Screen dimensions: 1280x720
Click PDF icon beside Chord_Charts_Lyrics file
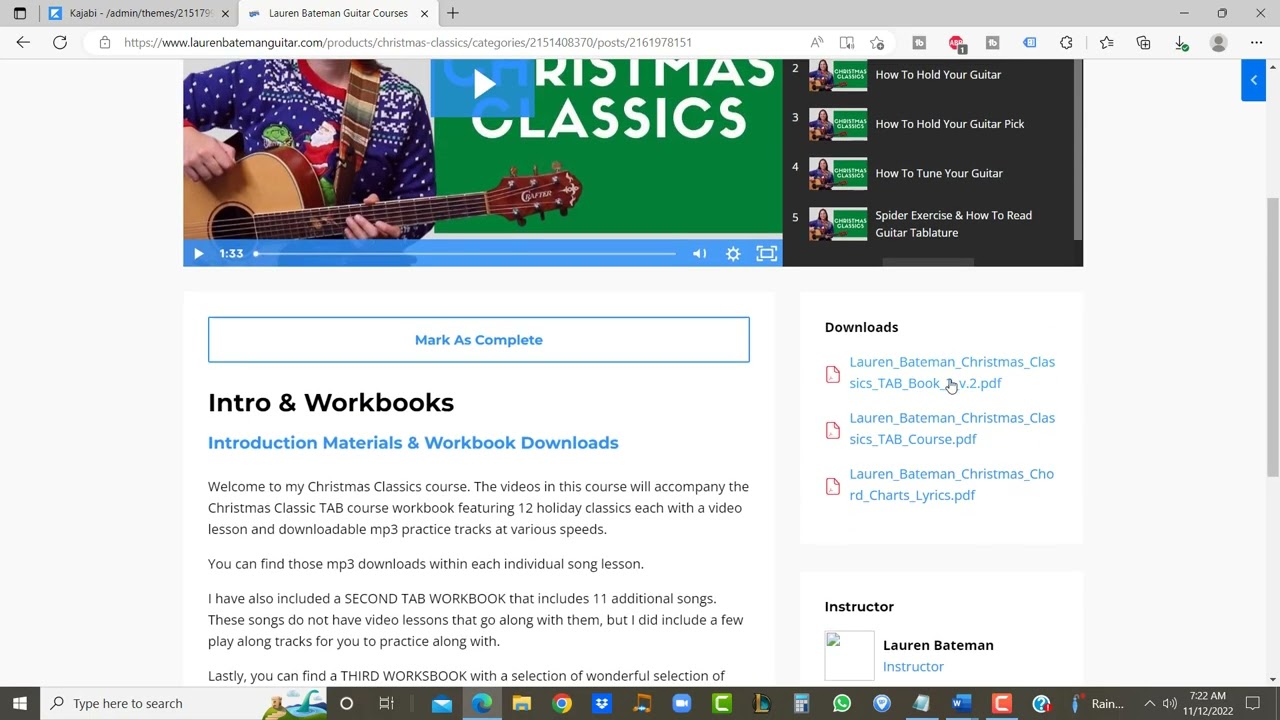[x=833, y=486]
